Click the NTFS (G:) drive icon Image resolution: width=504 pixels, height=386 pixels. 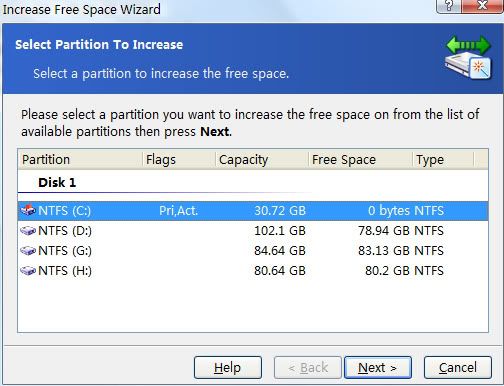pyautogui.click(x=28, y=250)
